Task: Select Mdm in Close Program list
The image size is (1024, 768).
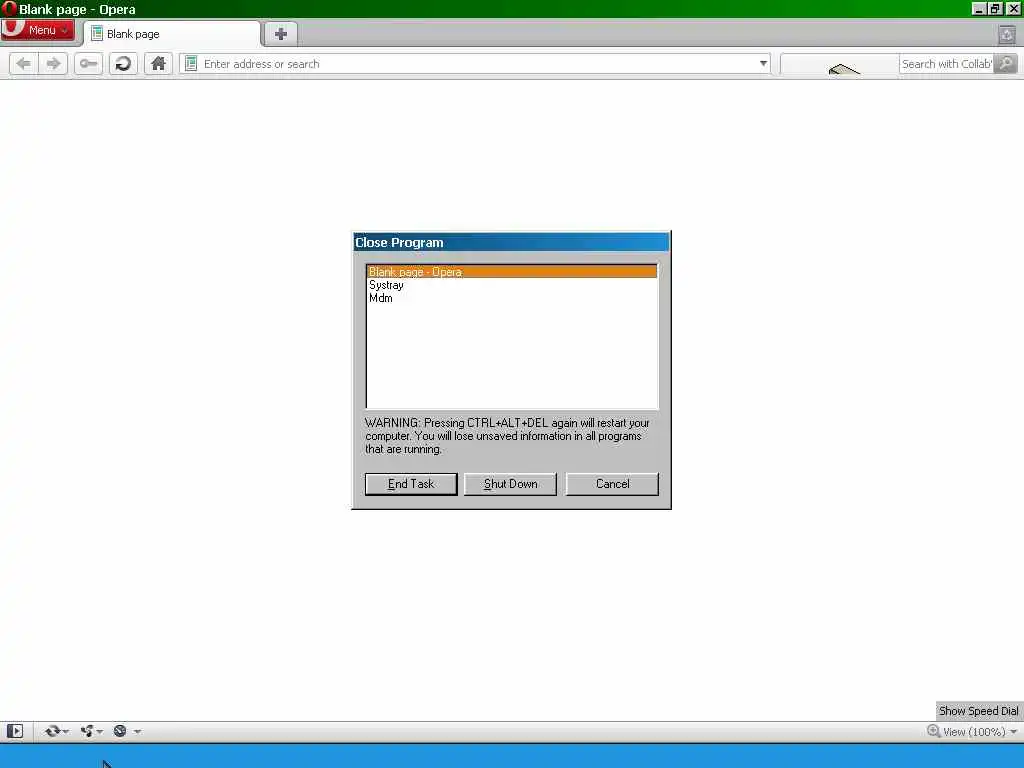Action: tap(512, 298)
